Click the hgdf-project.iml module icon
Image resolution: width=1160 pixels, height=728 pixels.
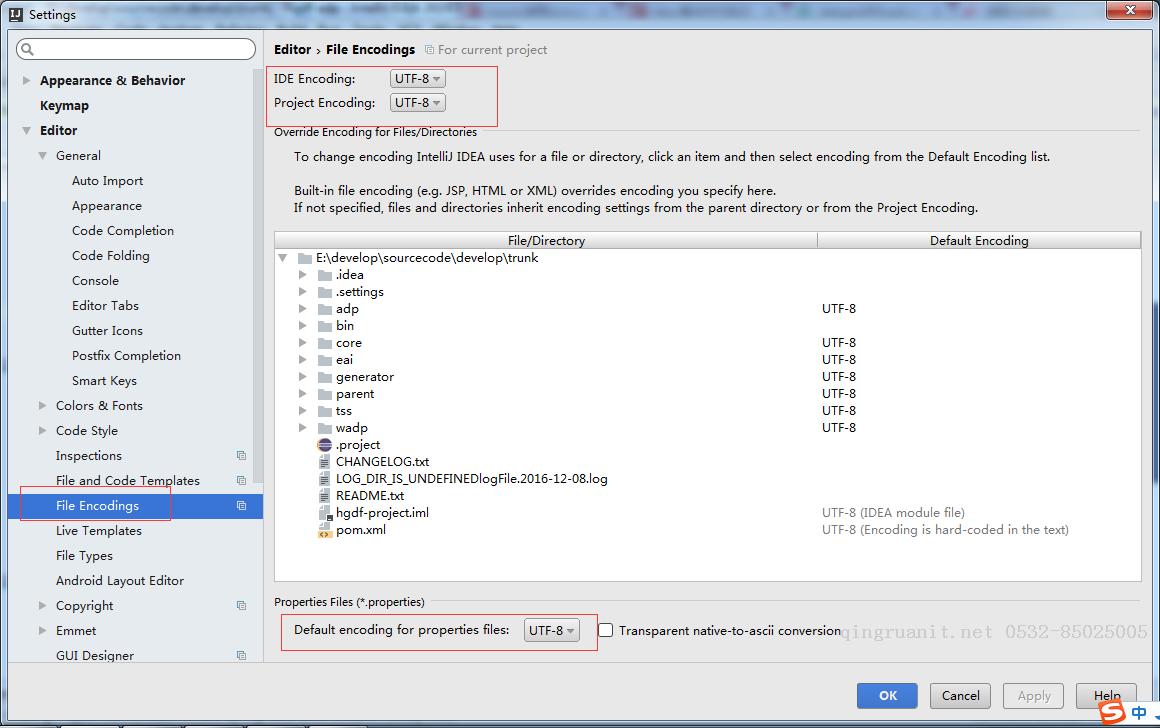(x=325, y=513)
